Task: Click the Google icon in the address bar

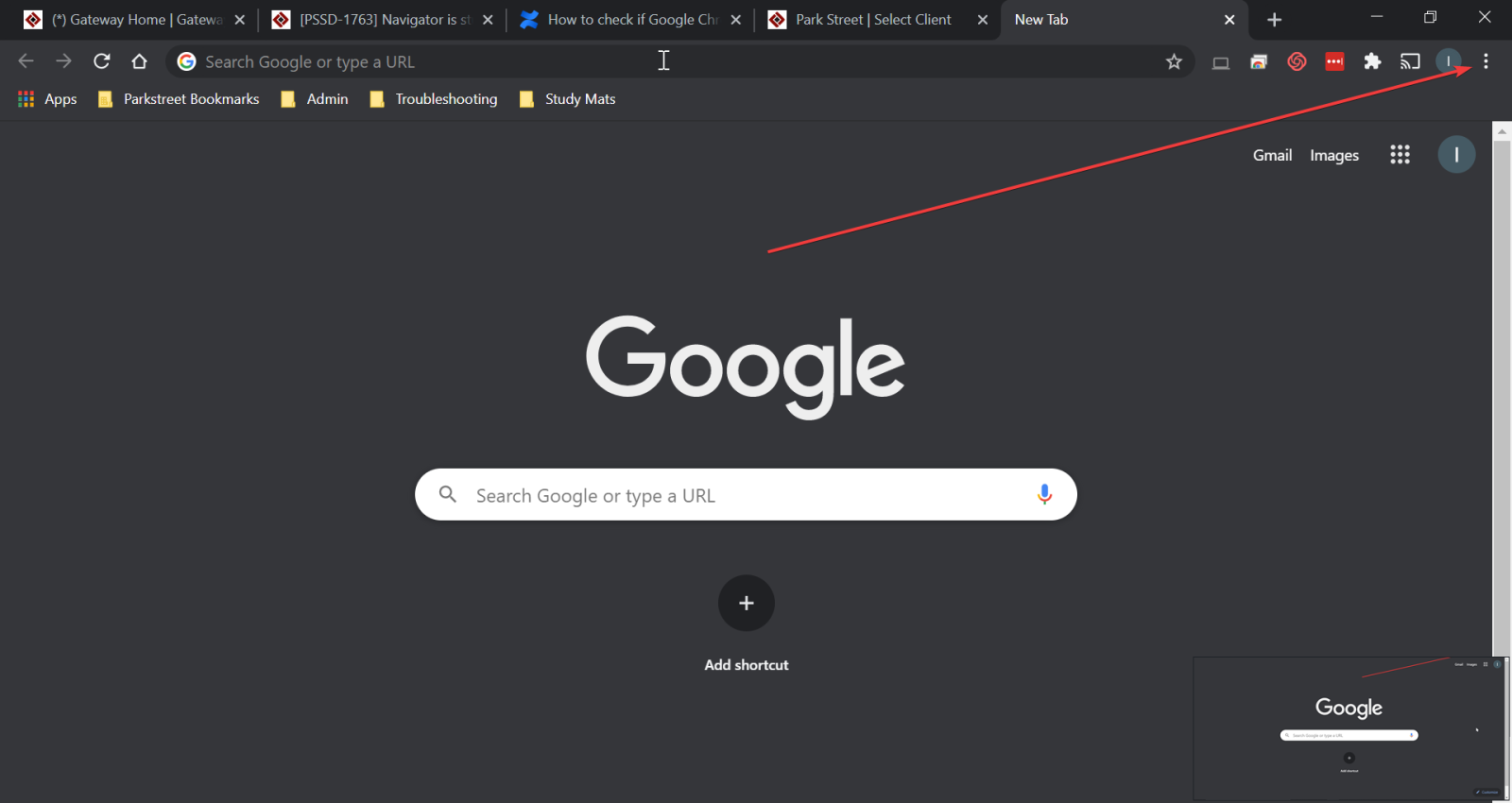Action: [187, 61]
